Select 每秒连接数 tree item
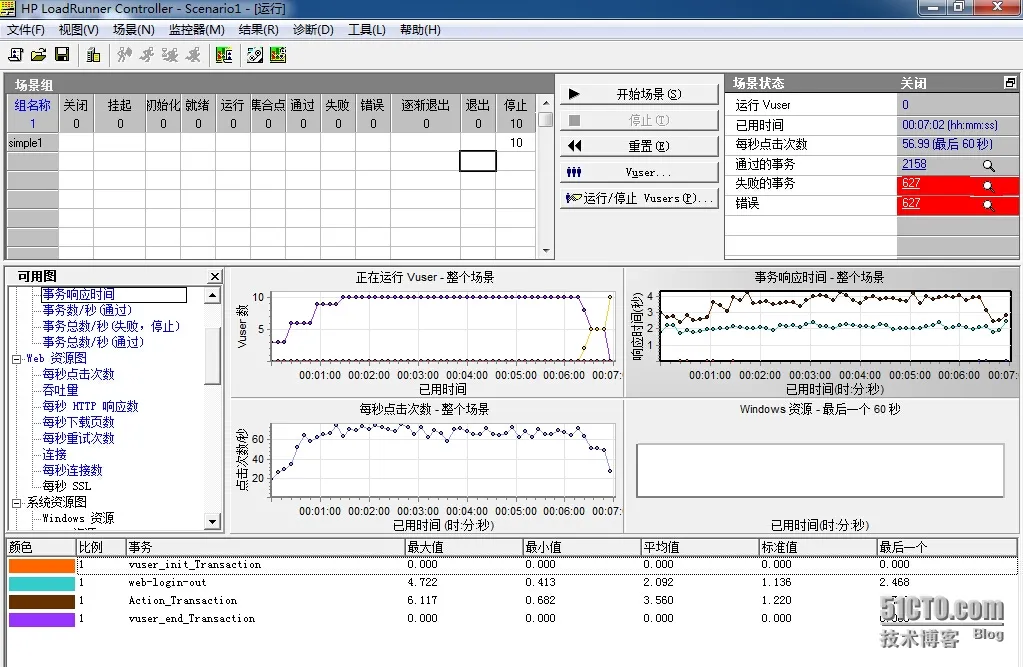 [x=72, y=470]
